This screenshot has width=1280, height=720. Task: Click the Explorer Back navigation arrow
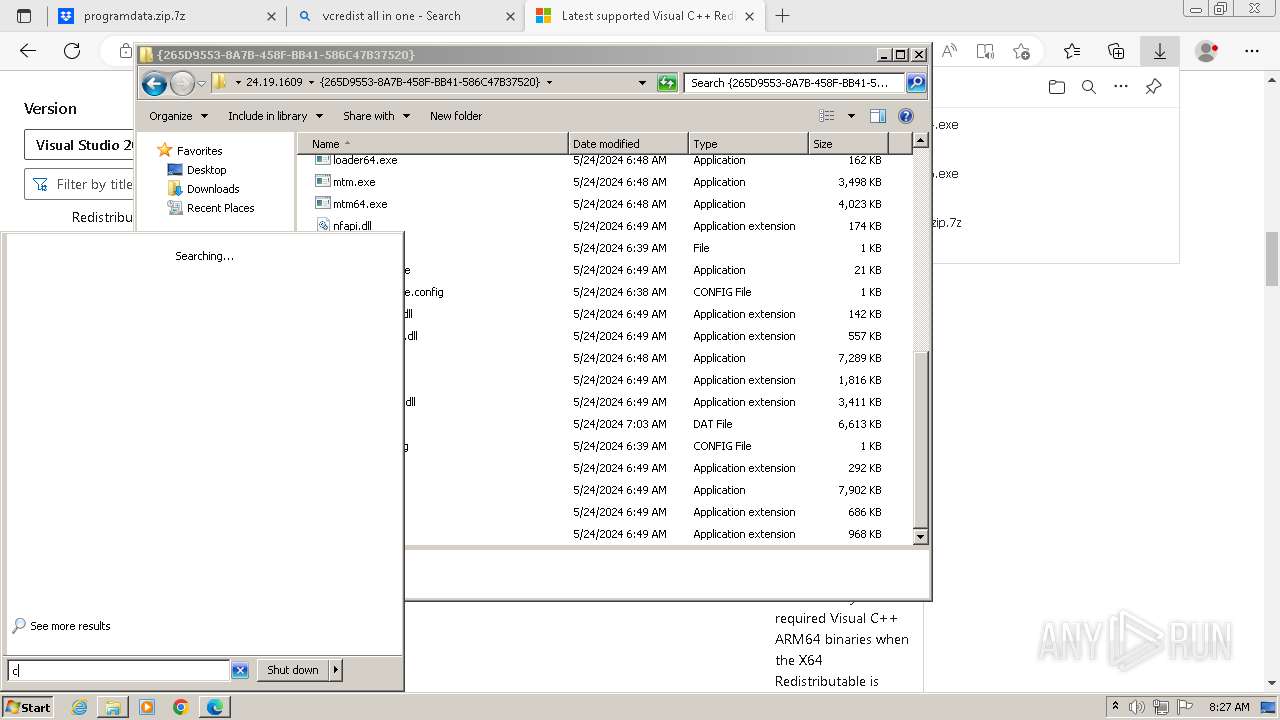click(154, 83)
